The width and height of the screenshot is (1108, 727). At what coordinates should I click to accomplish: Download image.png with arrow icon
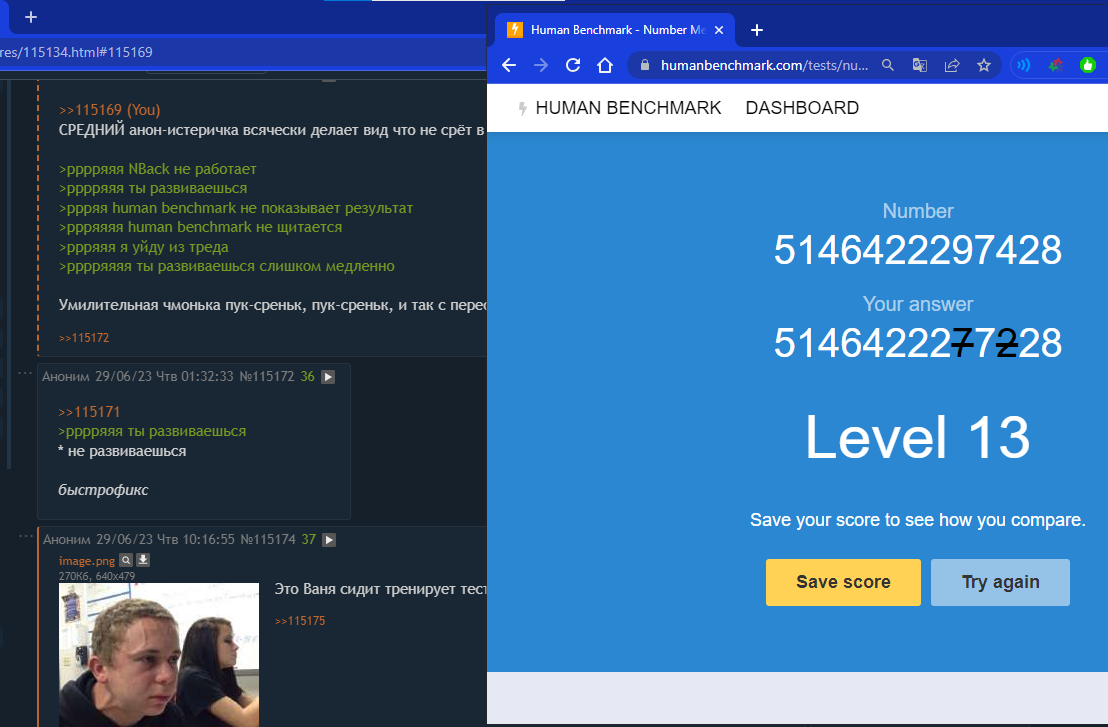143,560
